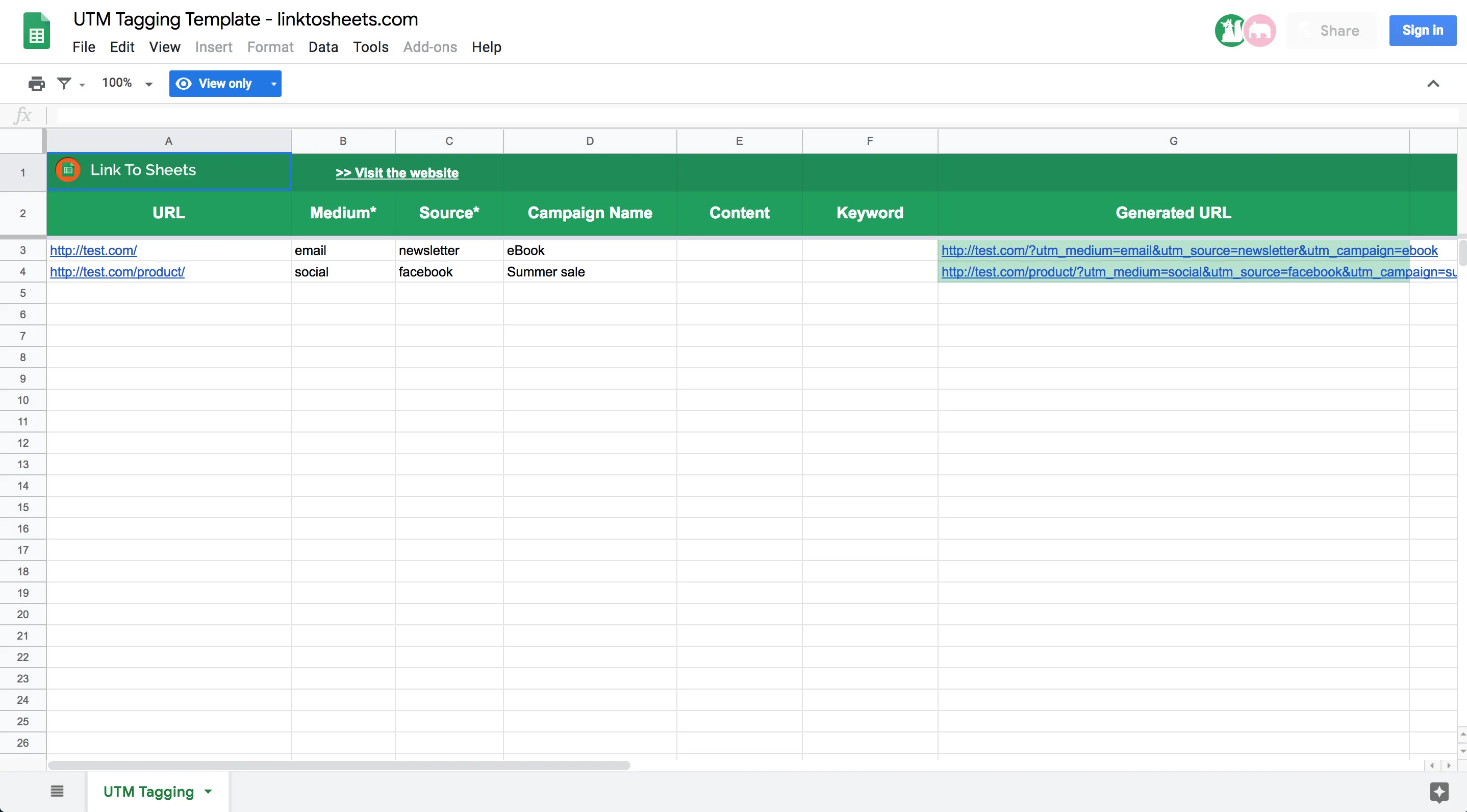The width and height of the screenshot is (1467, 812).
Task: Select the http://test.com/product/ cell
Action: (x=117, y=272)
